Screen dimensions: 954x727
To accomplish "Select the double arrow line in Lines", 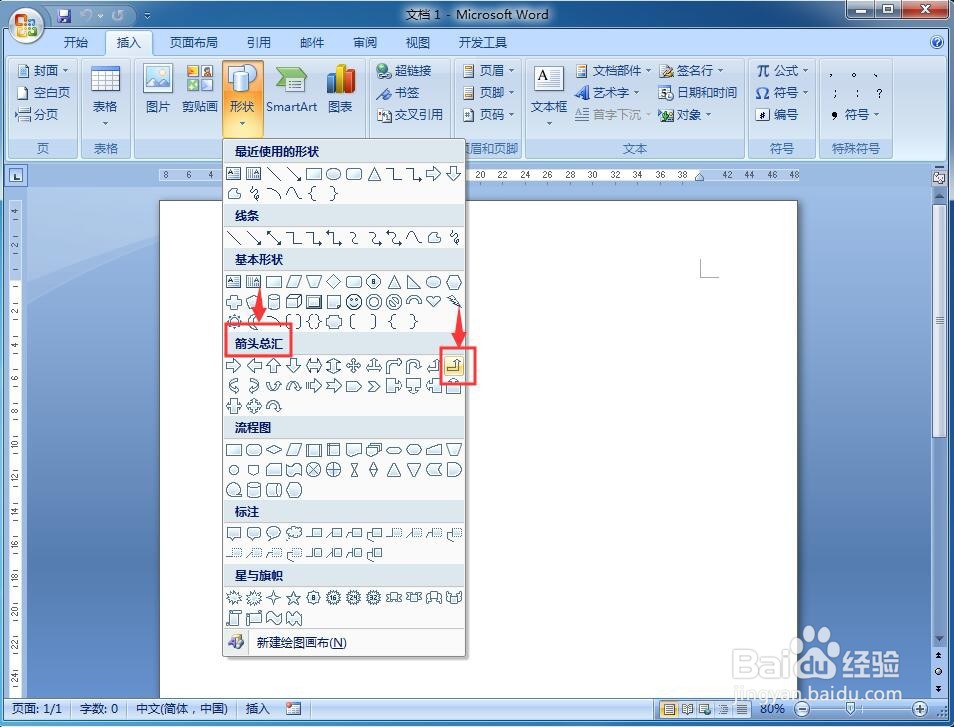I will coord(274,237).
